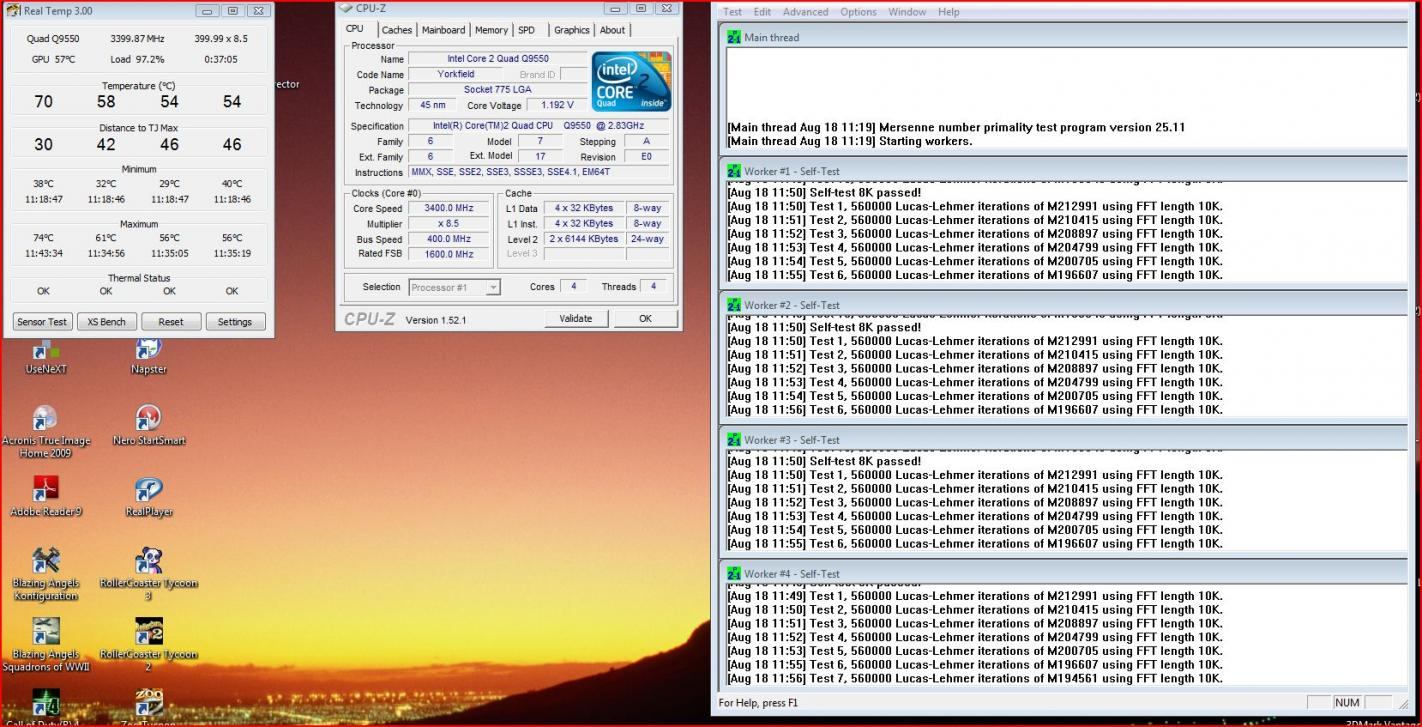
Task: Click the Name field 'Intel Core 2 Quad Q9550'
Action: tap(498, 59)
